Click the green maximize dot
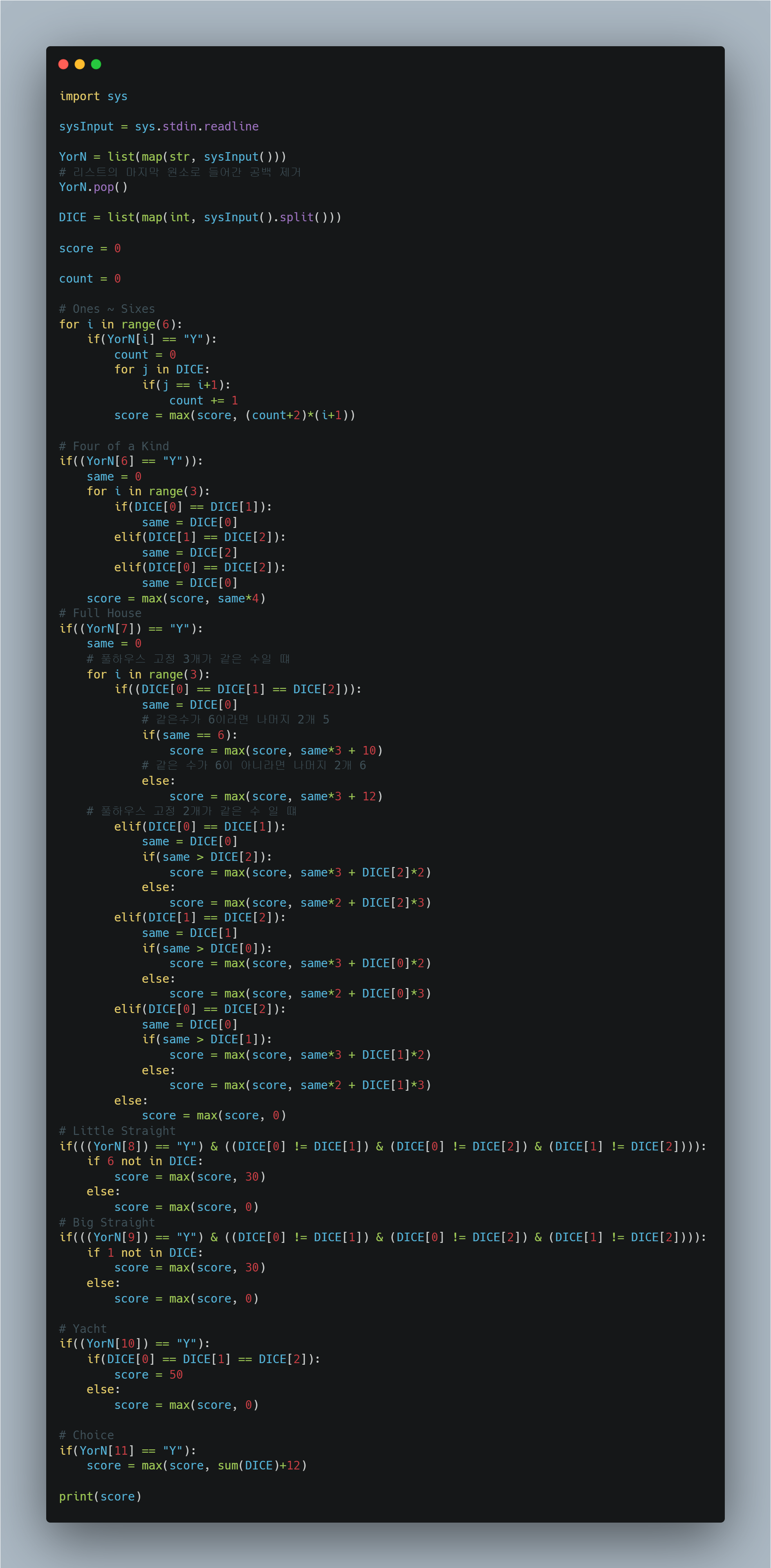This screenshot has width=771, height=1568. 96,65
